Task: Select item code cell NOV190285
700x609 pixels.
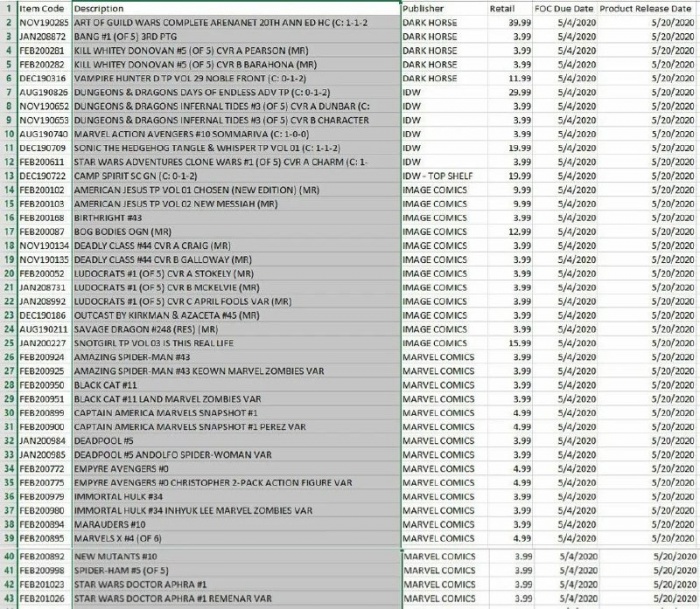Action: coord(44,21)
